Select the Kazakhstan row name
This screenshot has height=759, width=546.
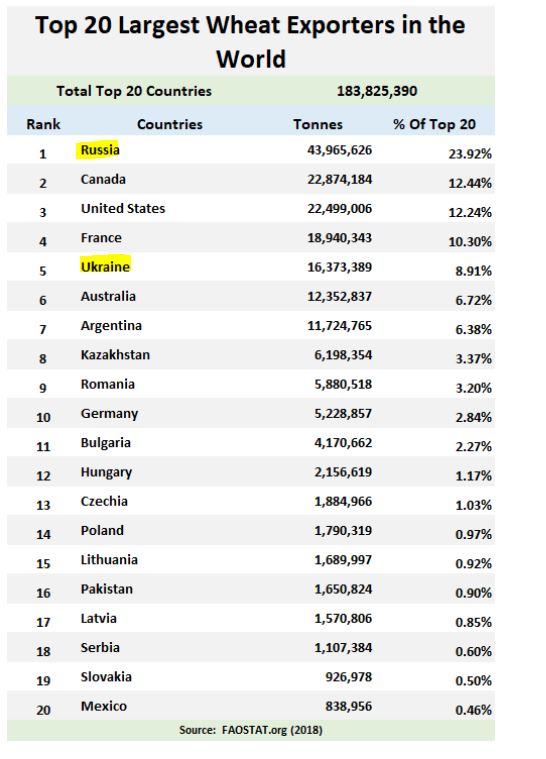(115, 355)
